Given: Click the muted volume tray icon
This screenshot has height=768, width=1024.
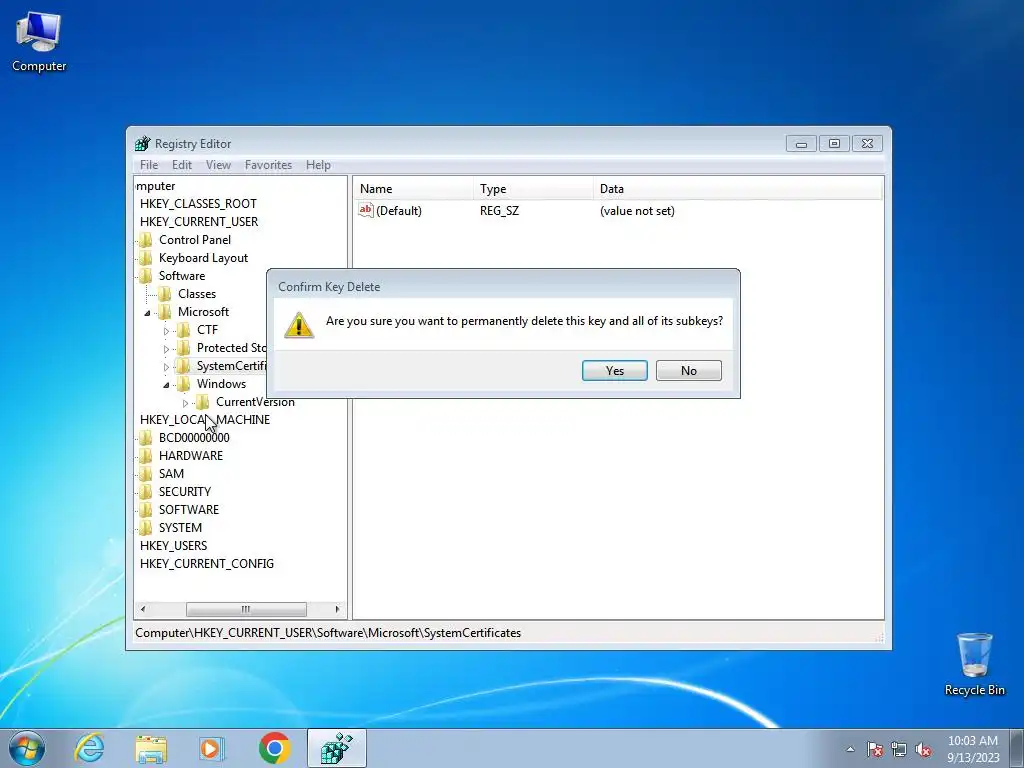Looking at the screenshot, I should [923, 749].
